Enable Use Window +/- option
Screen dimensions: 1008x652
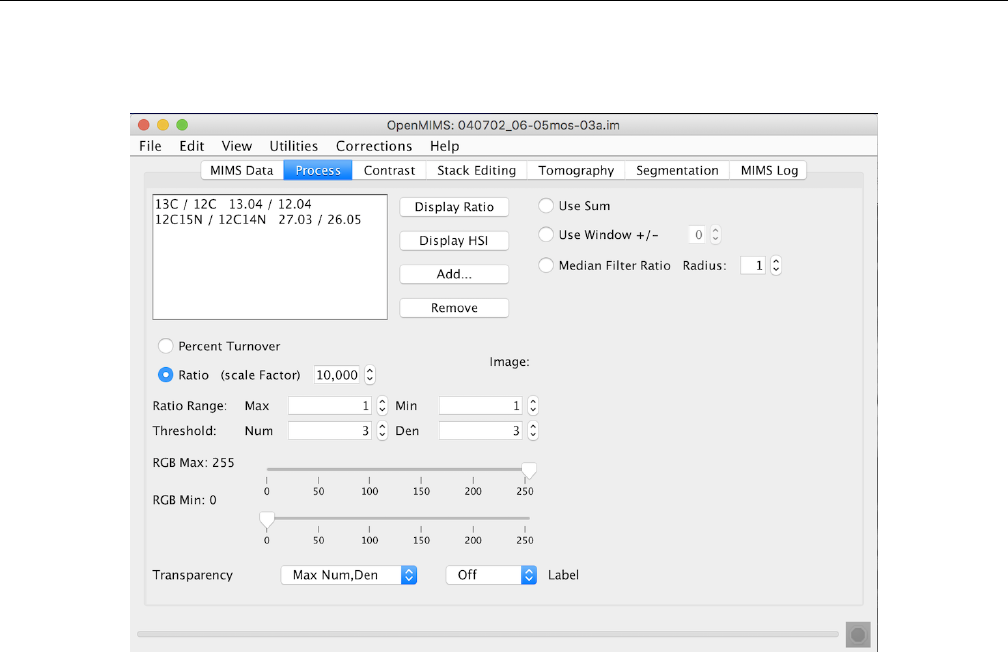point(546,235)
